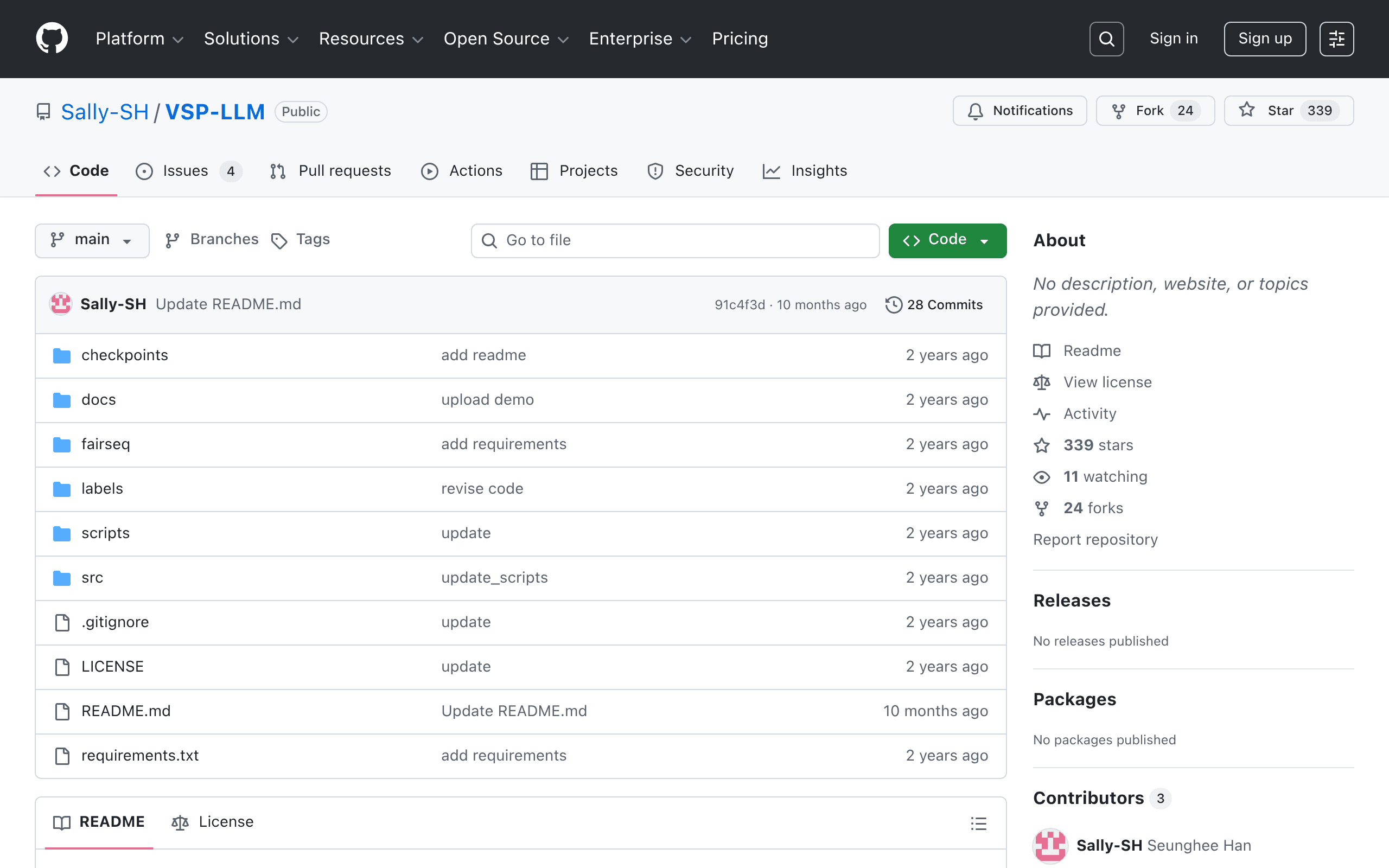This screenshot has width=1389, height=868.
Task: Click the checkpoints folder icon
Action: tap(62, 355)
